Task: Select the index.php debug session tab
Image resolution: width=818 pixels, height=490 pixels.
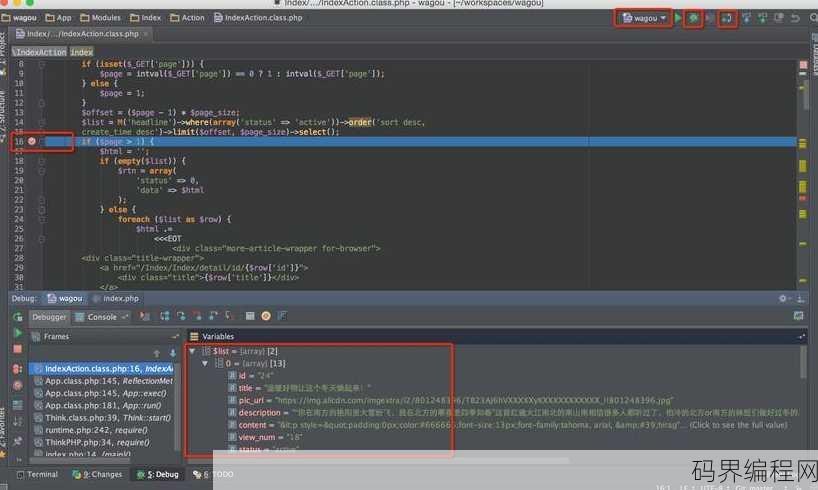Action: pos(116,298)
